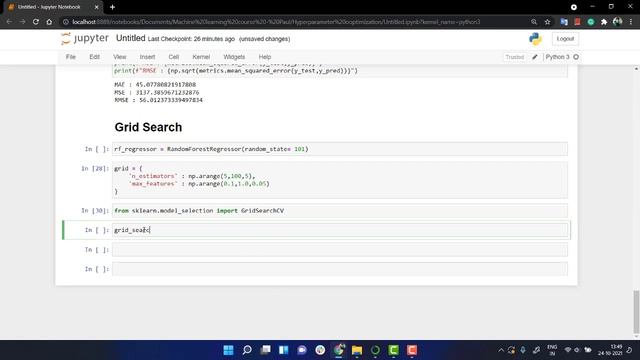Open the browser extensions puzzle icon
This screenshot has width=640, height=360.
point(604,22)
